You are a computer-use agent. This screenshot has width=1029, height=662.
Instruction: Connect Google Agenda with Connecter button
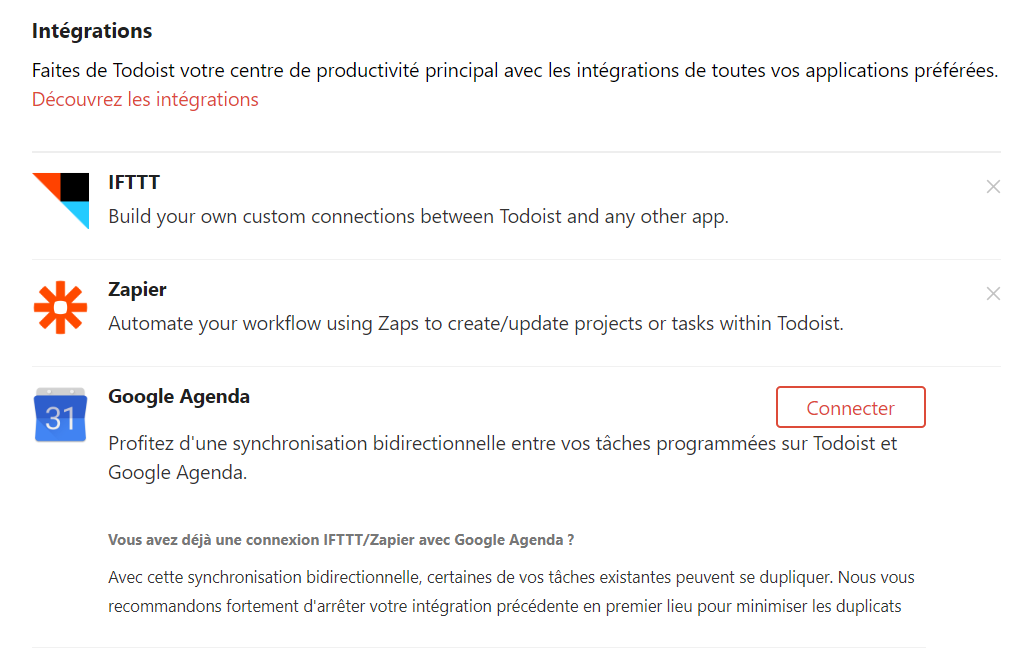(850, 407)
